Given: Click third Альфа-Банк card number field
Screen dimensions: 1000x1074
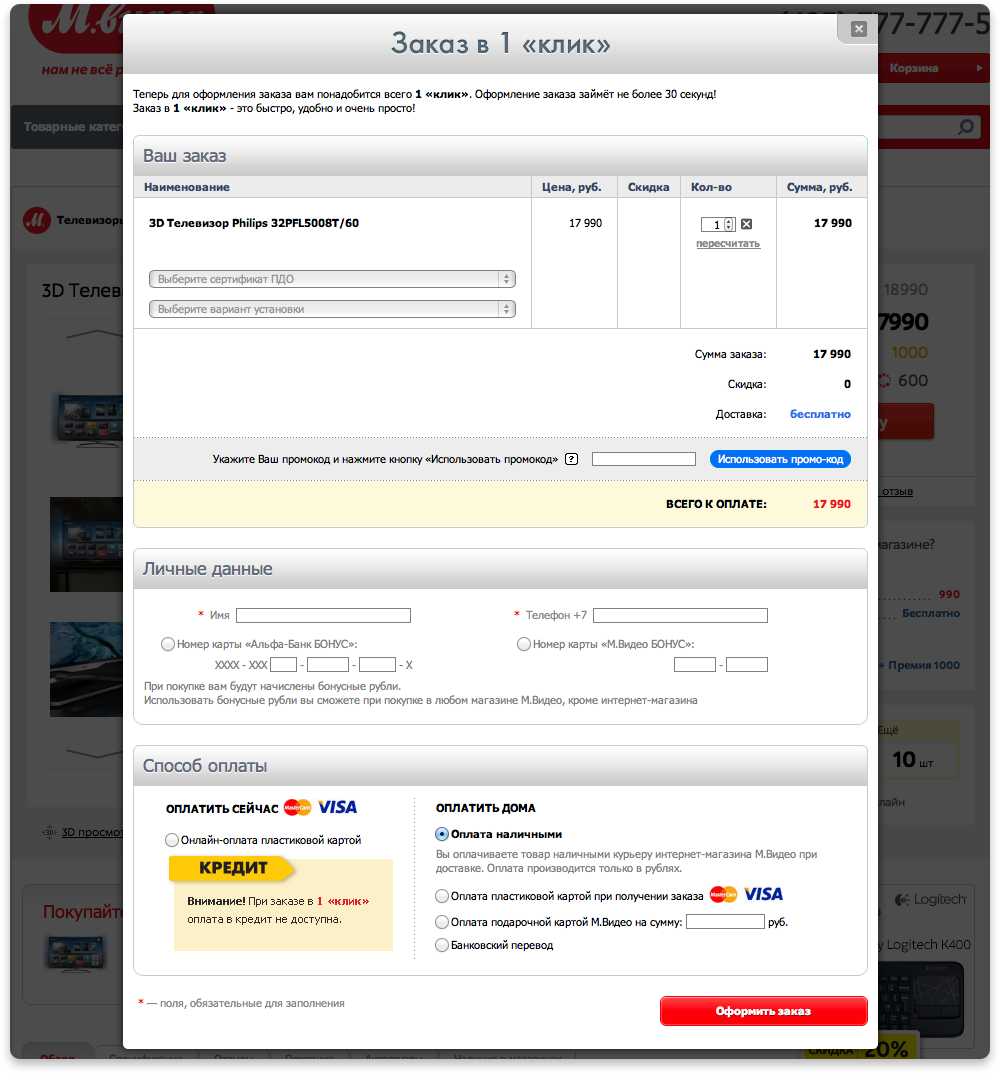Looking at the screenshot, I should point(377,664).
